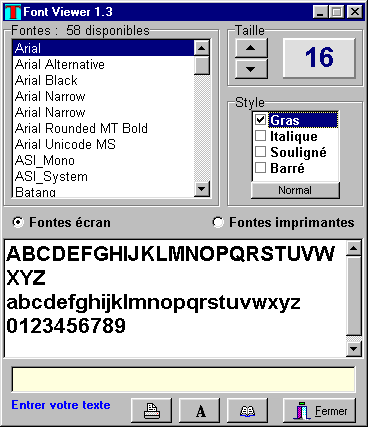368x427 pixels.
Task: Click the Font Viewer title bar T icon
Action: tap(13, 12)
